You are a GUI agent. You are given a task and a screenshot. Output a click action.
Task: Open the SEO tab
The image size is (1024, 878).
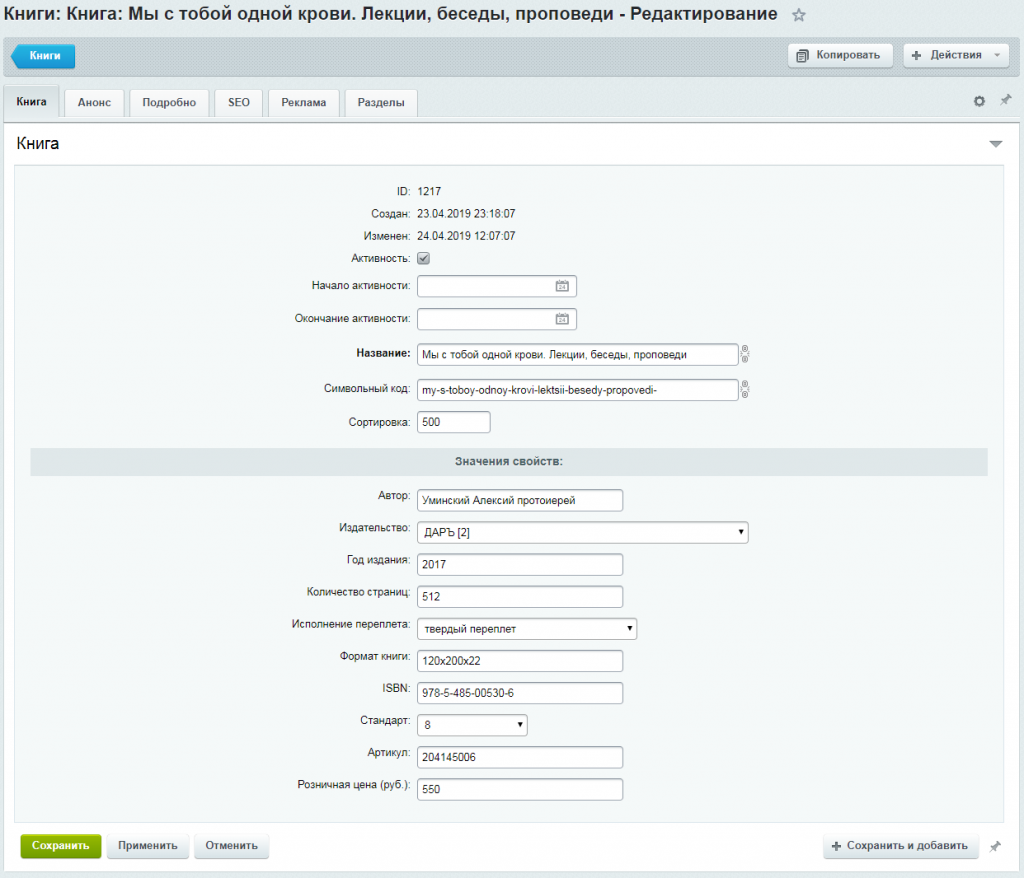pos(239,103)
